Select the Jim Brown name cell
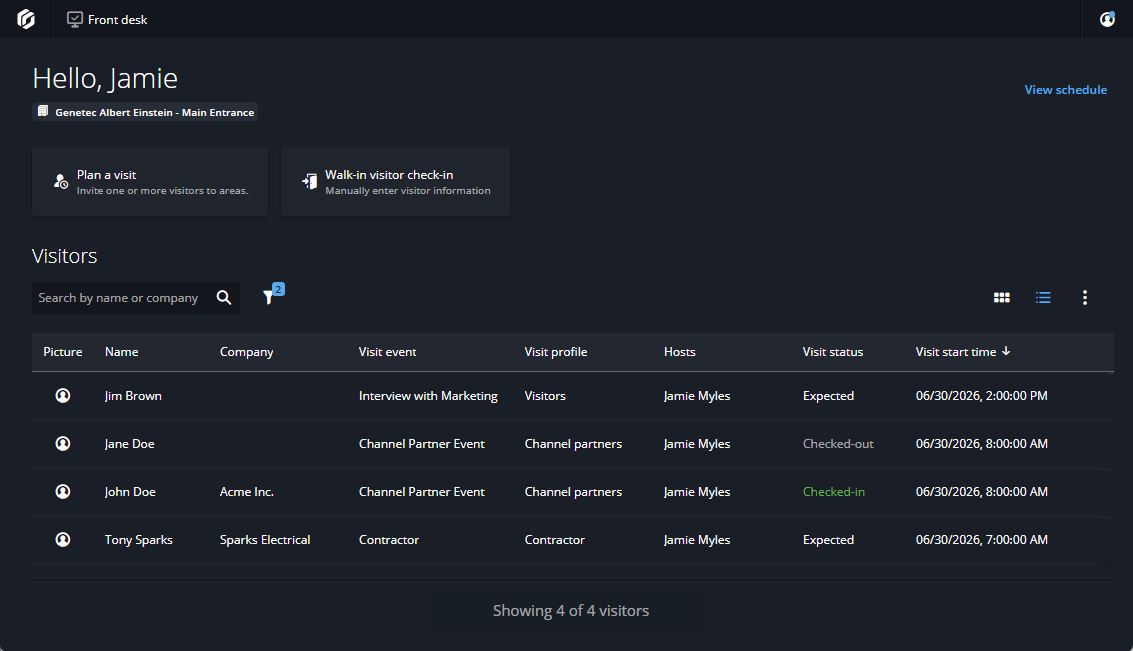This screenshot has height=651, width=1133. [133, 396]
